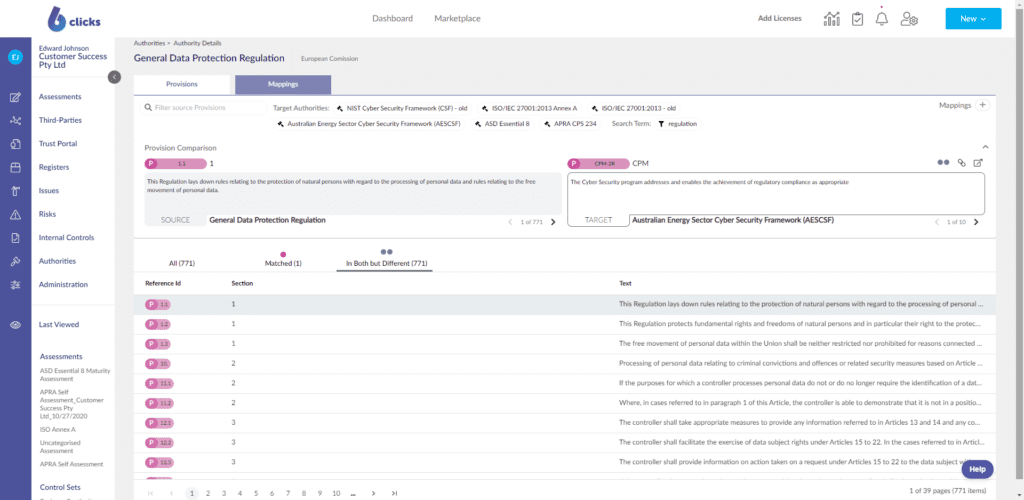The height and width of the screenshot is (500, 1024).
Task: Click the Risks warning triangle sidebar icon
Action: click(x=15, y=214)
